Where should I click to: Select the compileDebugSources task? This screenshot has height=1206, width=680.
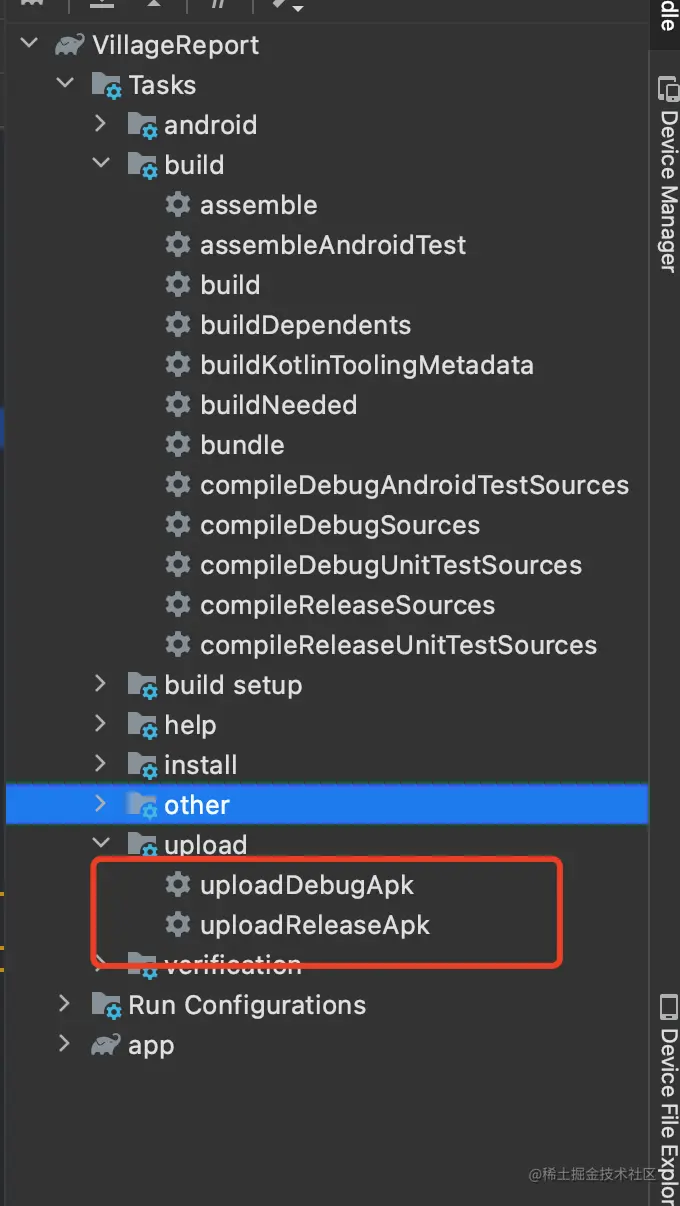pos(340,525)
